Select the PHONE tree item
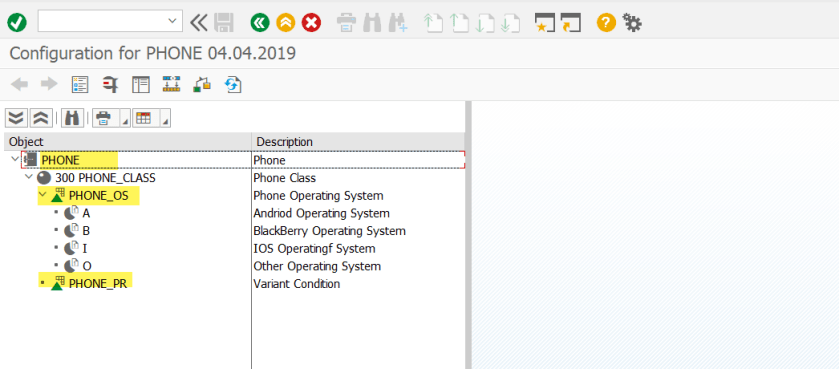 [60, 160]
